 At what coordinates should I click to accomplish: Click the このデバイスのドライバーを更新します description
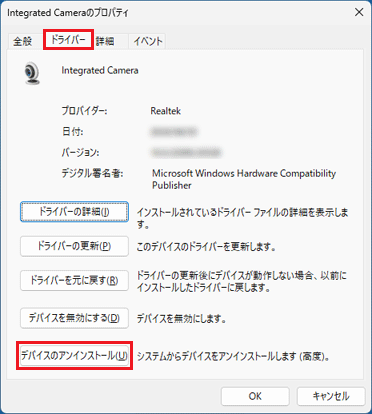click(x=206, y=247)
